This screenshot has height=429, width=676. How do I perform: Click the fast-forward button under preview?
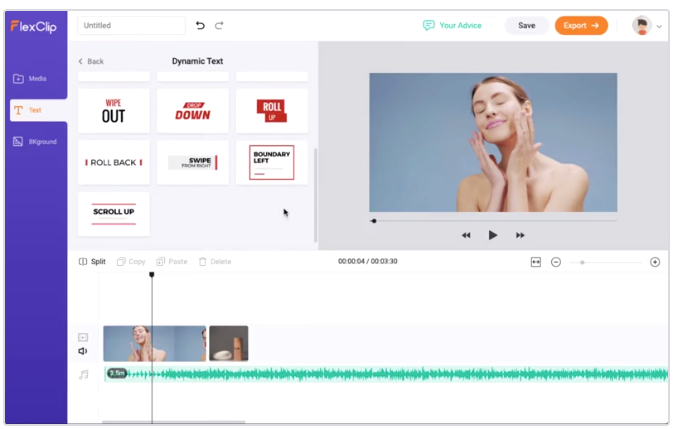(520, 235)
